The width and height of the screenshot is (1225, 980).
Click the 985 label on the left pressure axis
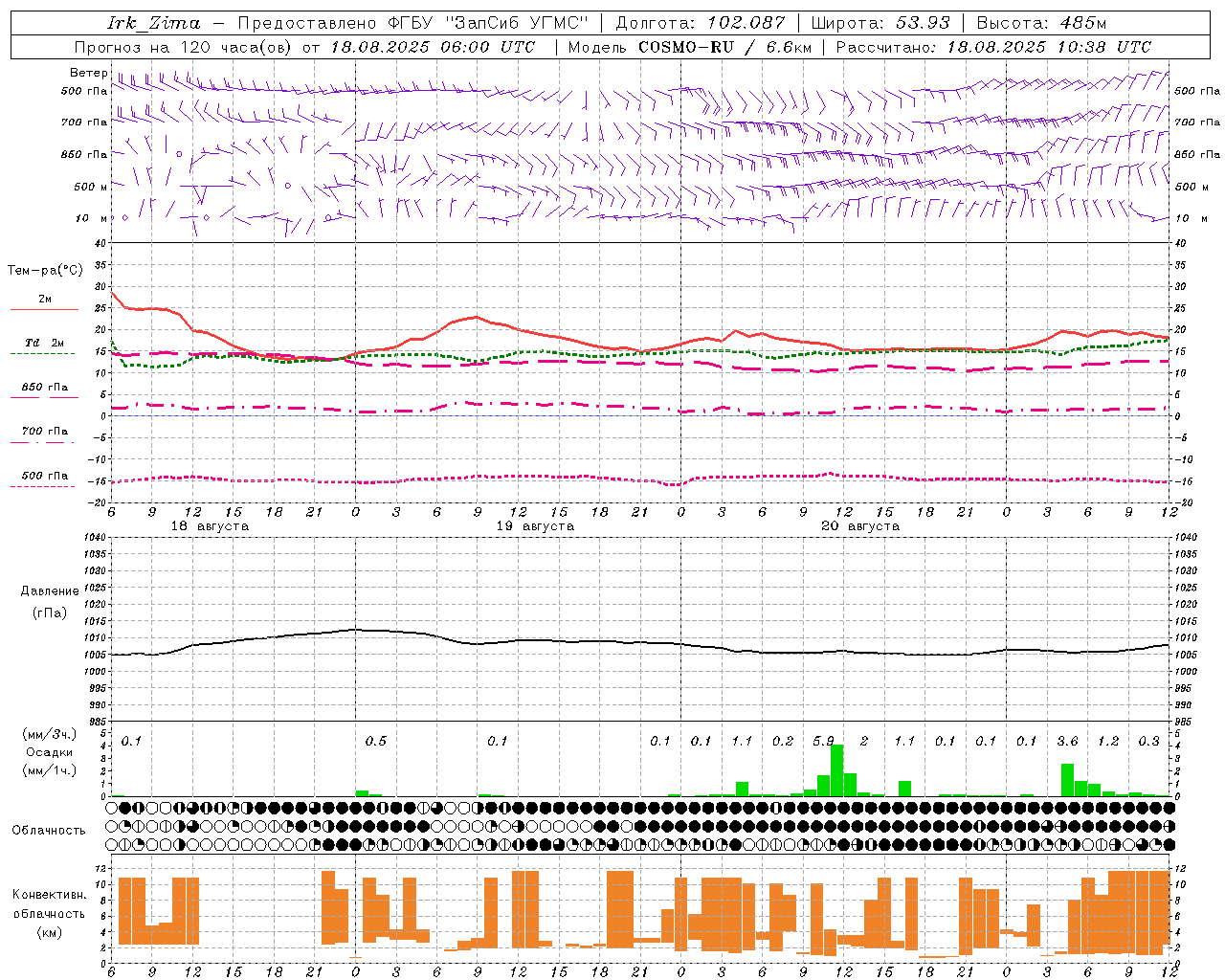pyautogui.click(x=97, y=722)
